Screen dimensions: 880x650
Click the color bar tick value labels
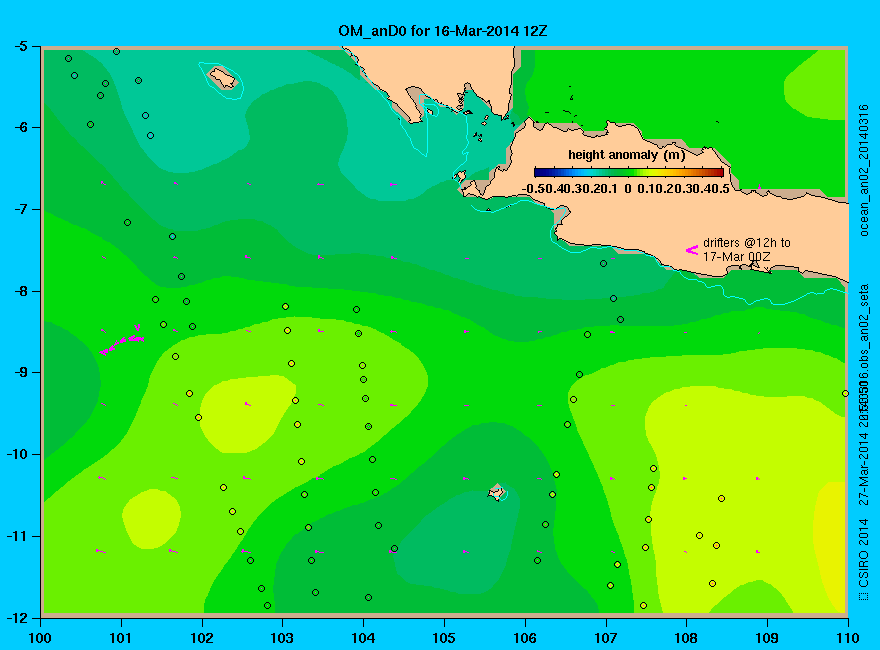coord(625,189)
